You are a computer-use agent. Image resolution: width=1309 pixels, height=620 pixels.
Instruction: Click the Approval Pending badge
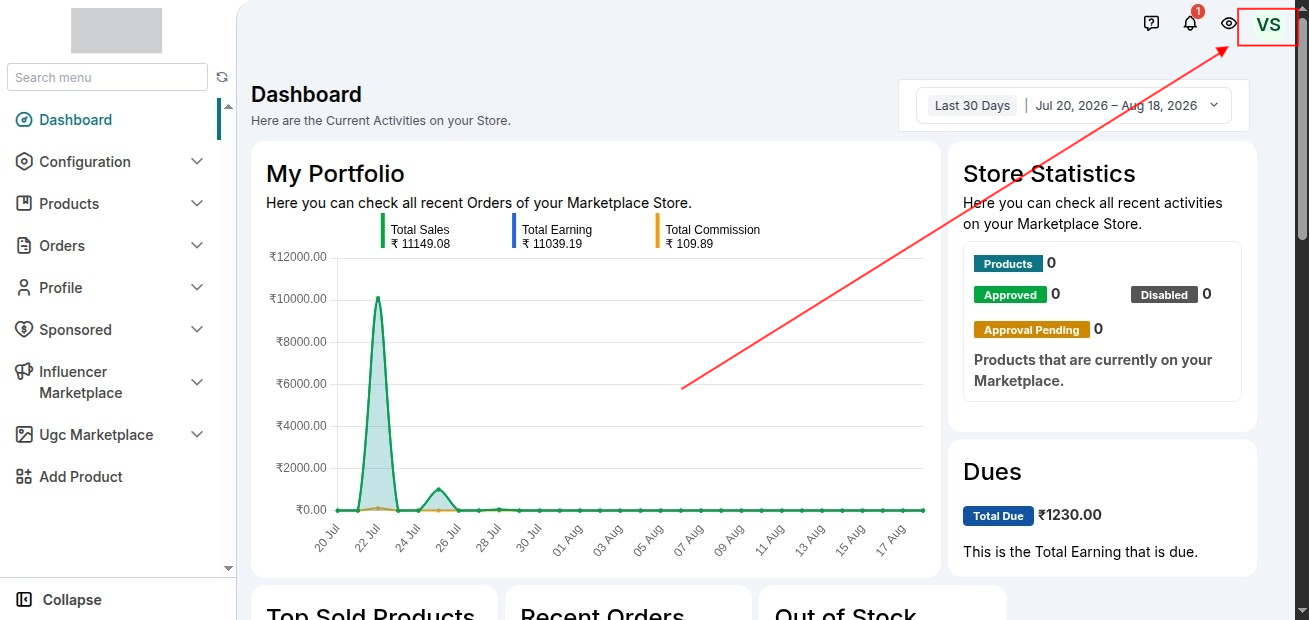pyautogui.click(x=1031, y=330)
